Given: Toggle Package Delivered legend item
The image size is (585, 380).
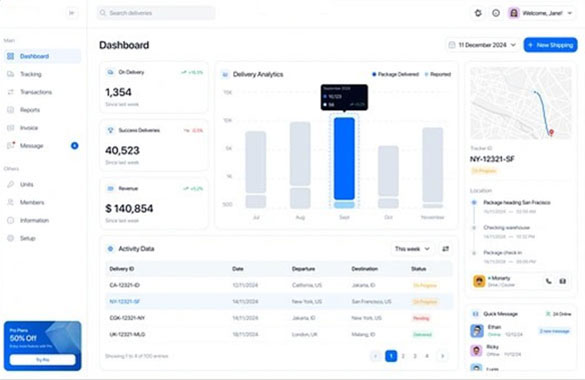Looking at the screenshot, I should (395, 74).
